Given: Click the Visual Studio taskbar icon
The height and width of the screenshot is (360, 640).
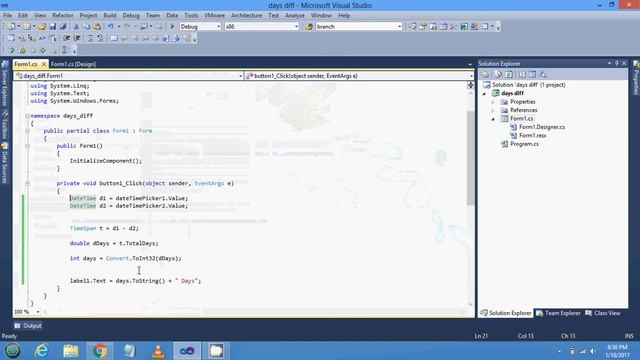Looking at the screenshot, I should pos(187,351).
